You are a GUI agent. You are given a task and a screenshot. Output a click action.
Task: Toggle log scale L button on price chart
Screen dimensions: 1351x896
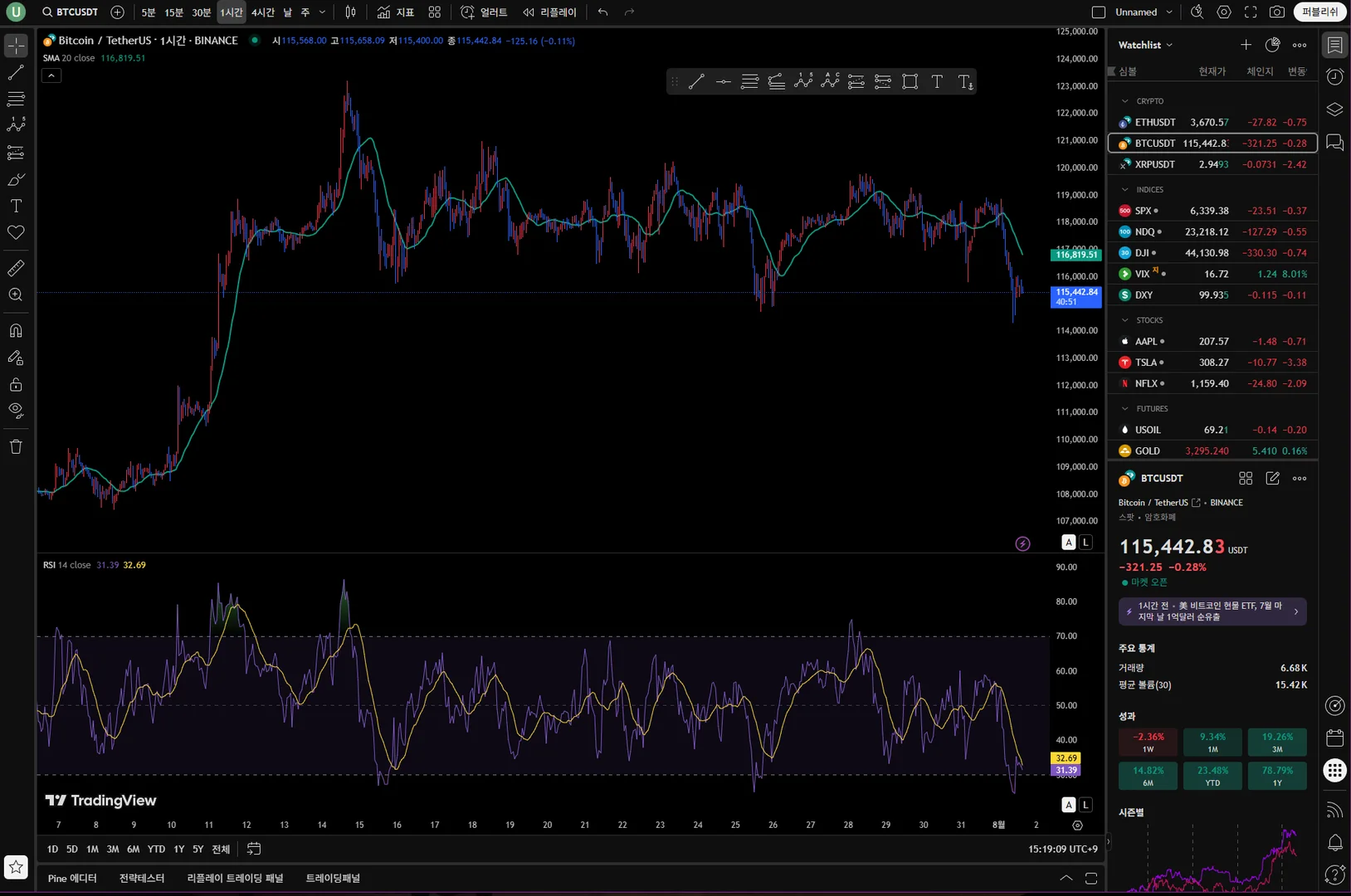click(1085, 542)
